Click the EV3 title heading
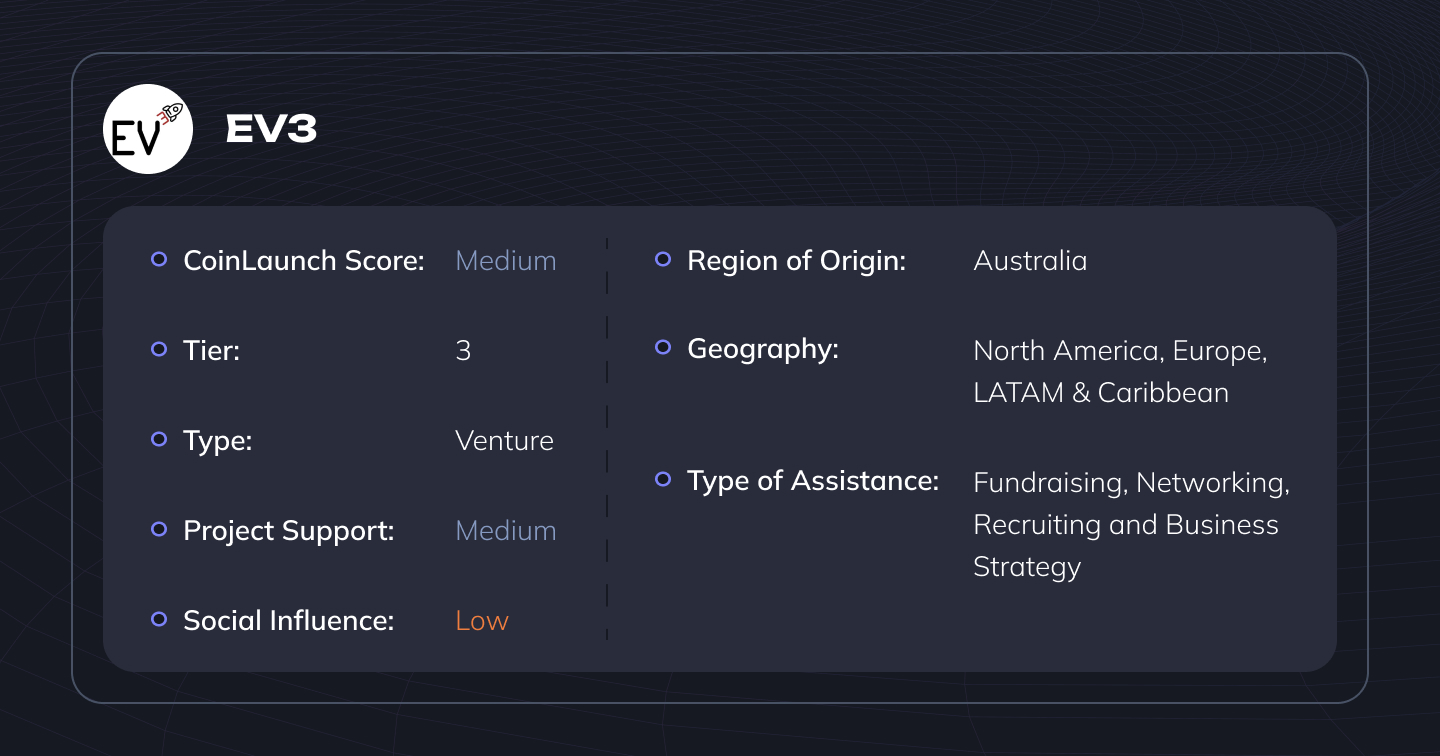This screenshot has height=756, width=1440. [271, 129]
